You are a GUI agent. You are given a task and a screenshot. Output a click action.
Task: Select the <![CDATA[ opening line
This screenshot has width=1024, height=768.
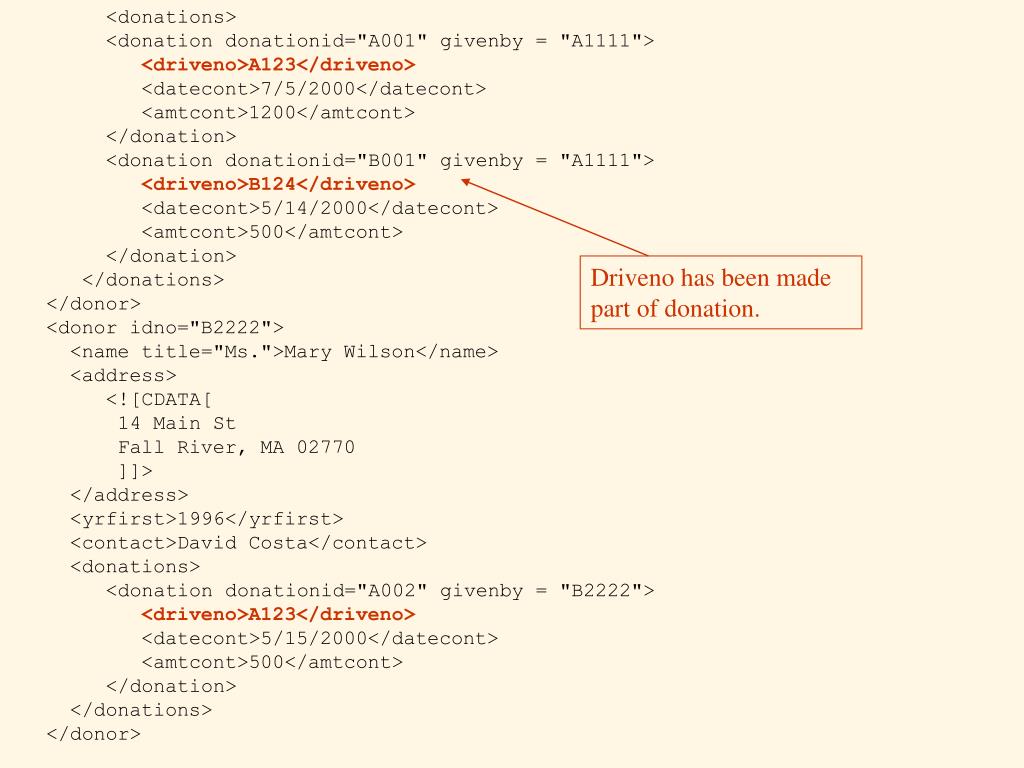click(x=159, y=400)
